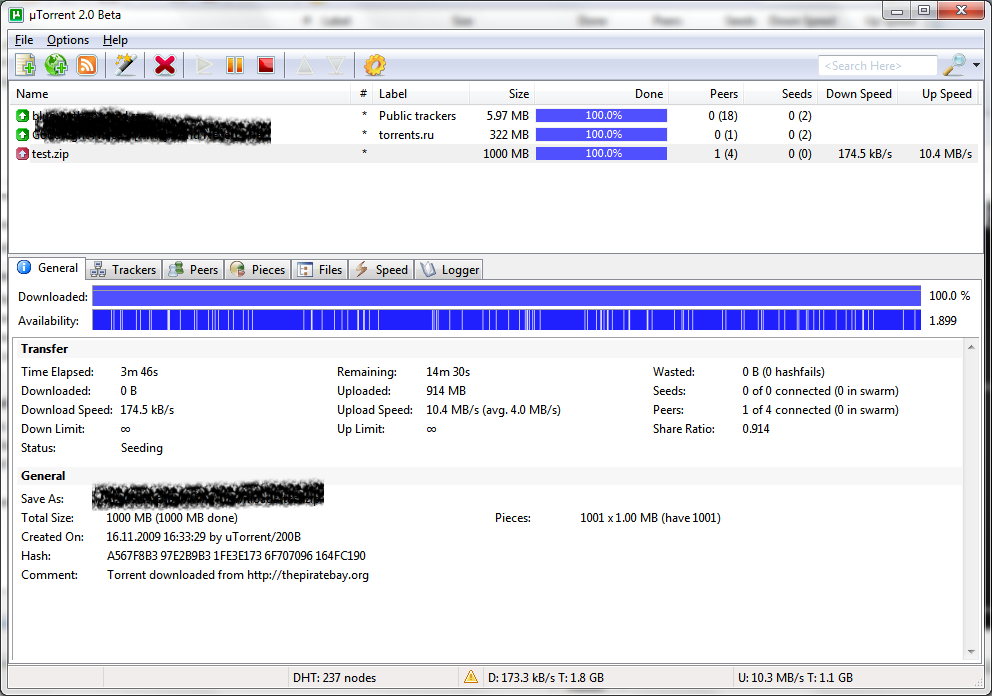Click the Pause torrent icon
The height and width of the screenshot is (696, 992).
tap(235, 65)
